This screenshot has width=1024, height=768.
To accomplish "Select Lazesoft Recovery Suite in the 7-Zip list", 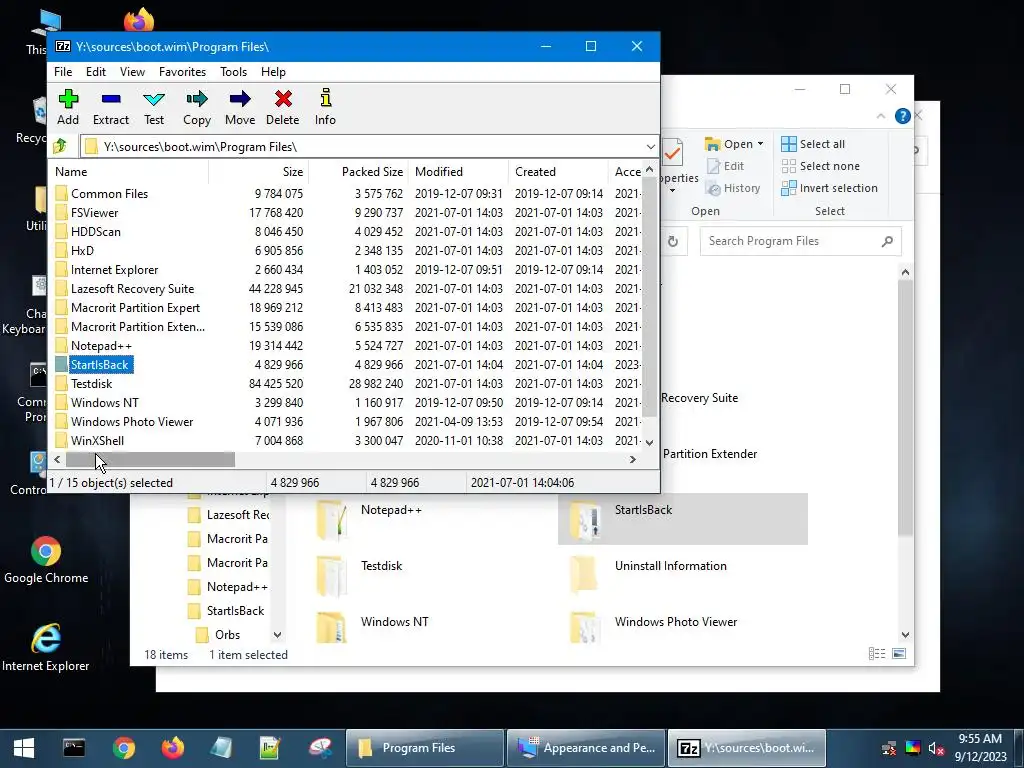I will (x=346, y=288).
